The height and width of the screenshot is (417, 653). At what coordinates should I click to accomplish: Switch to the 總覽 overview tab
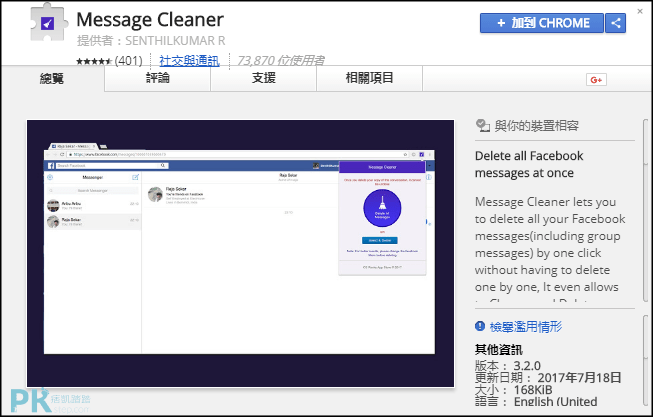52,78
